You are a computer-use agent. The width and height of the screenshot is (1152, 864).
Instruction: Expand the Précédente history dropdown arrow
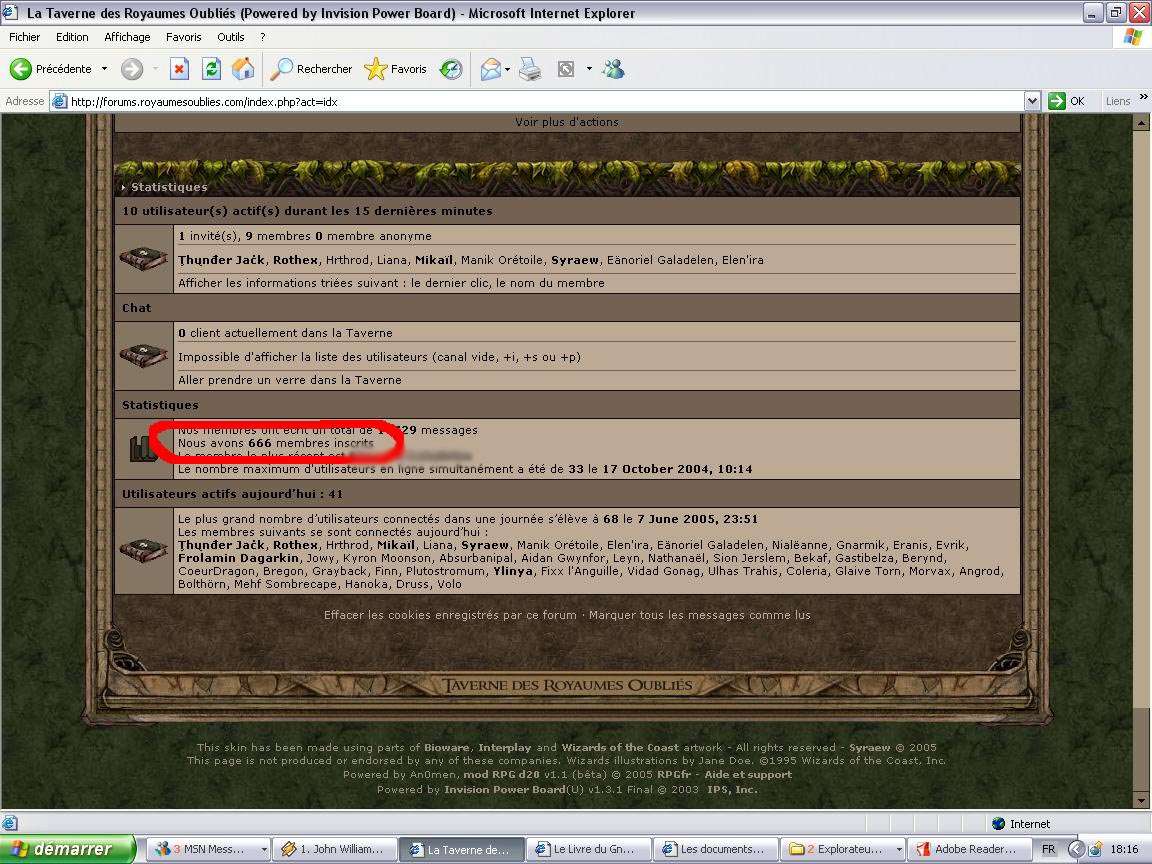coord(104,69)
